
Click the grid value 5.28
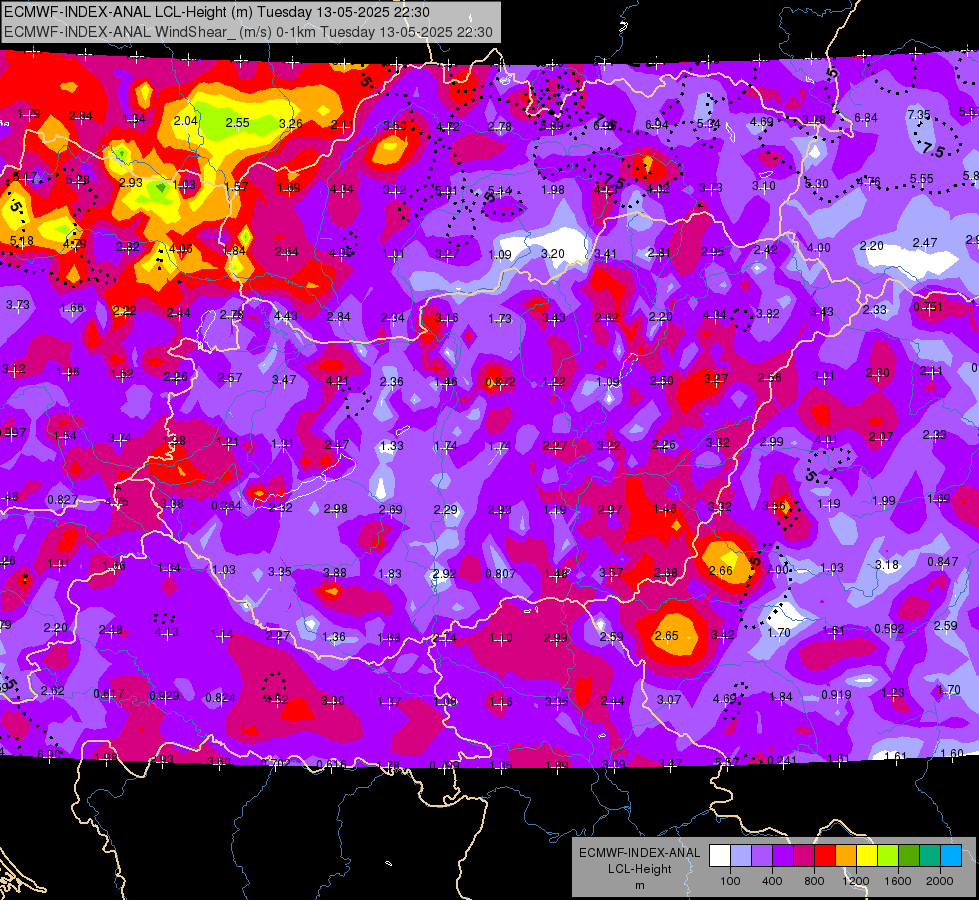point(77,179)
